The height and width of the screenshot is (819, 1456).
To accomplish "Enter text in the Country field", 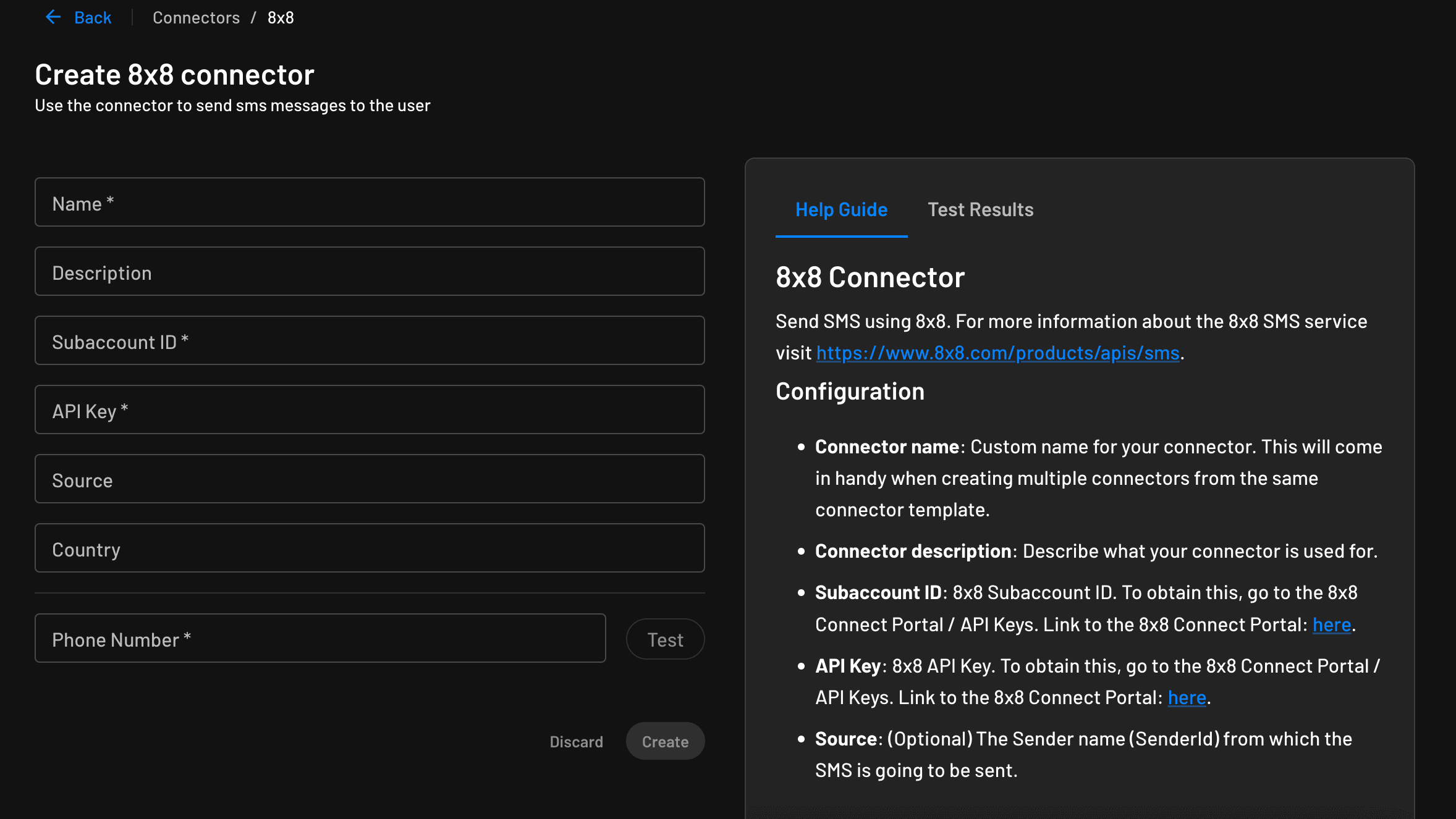I will click(370, 548).
